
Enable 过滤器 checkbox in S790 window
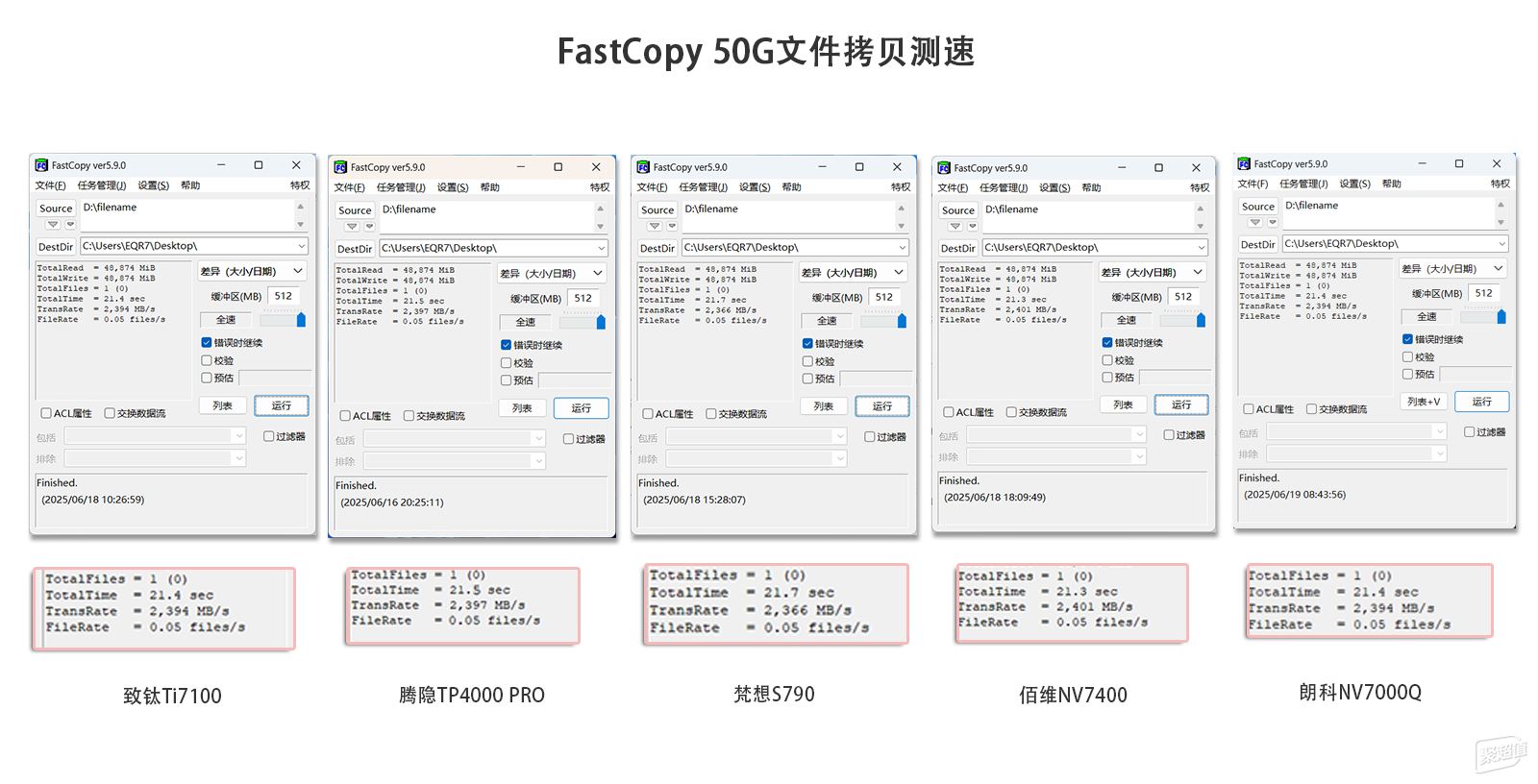click(870, 437)
